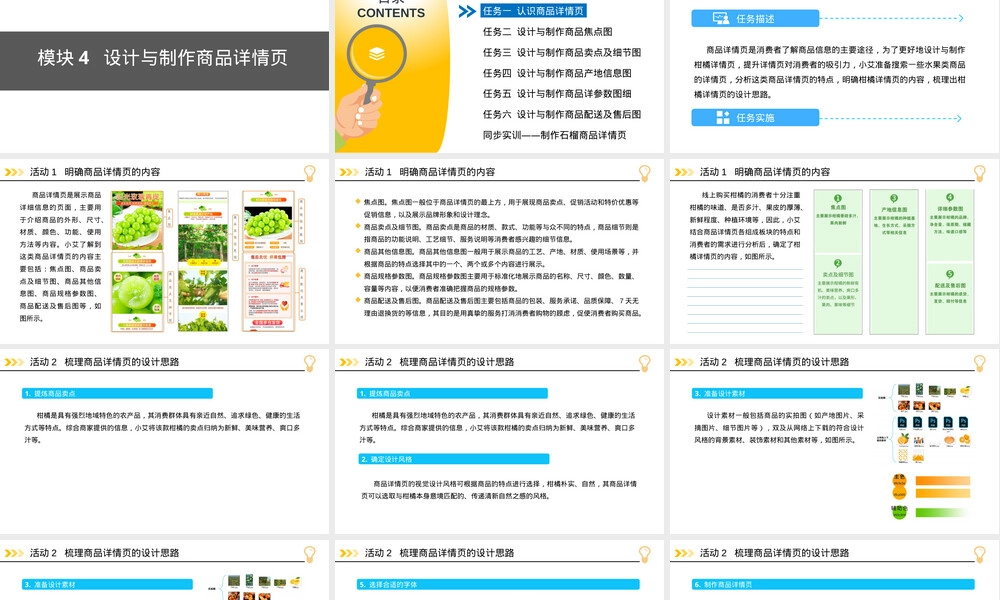This screenshot has height=600, width=1000.
Task: Click the yellow triple-chevron on the grape images slide
Action: (x=14, y=172)
